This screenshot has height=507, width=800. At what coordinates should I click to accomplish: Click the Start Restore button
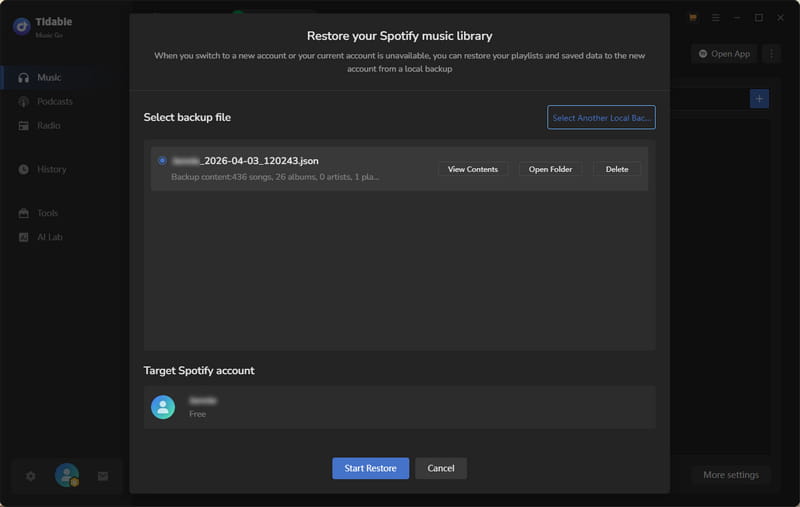tap(370, 468)
